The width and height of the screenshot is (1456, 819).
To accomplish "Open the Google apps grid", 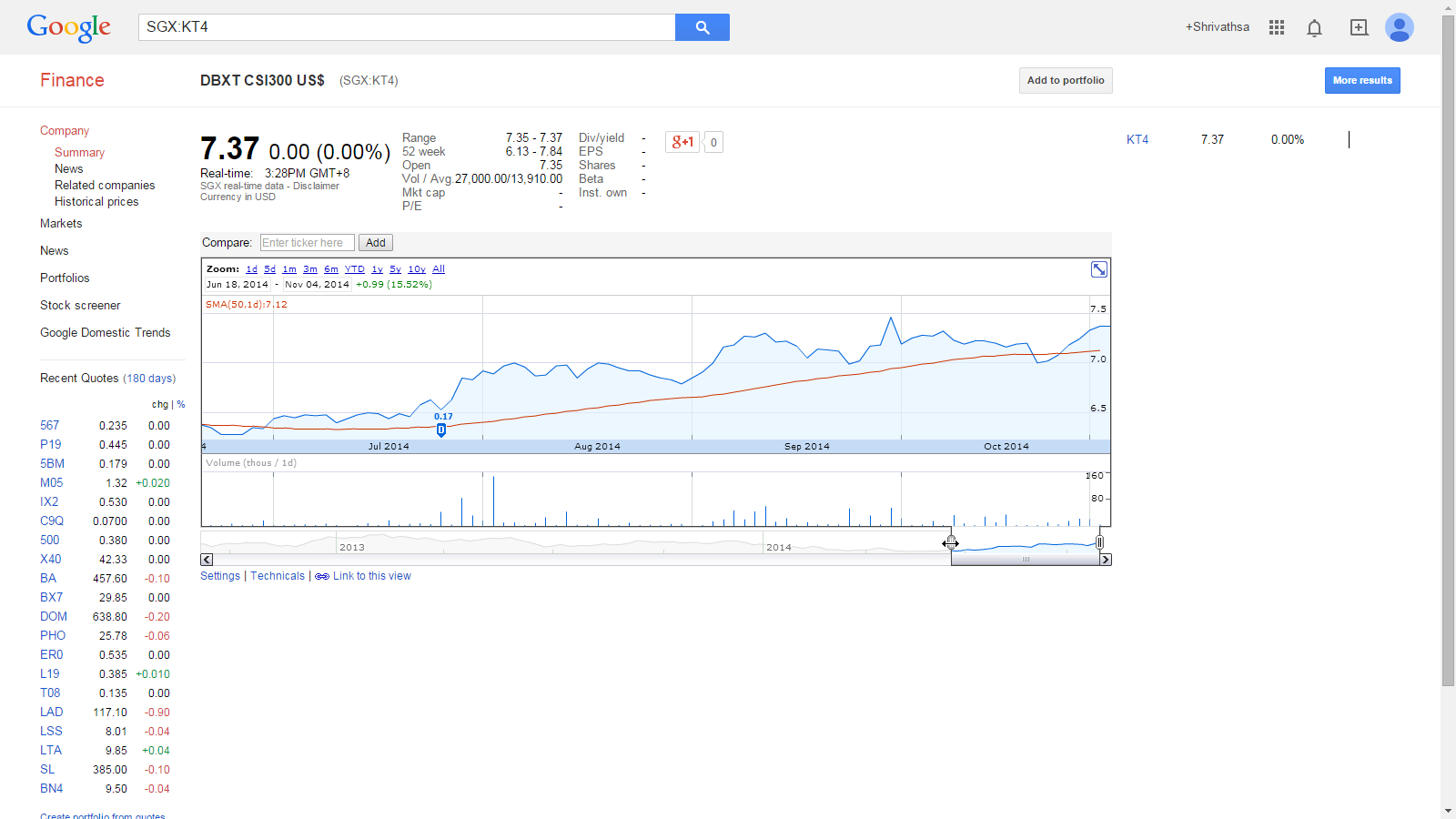I will (1277, 27).
